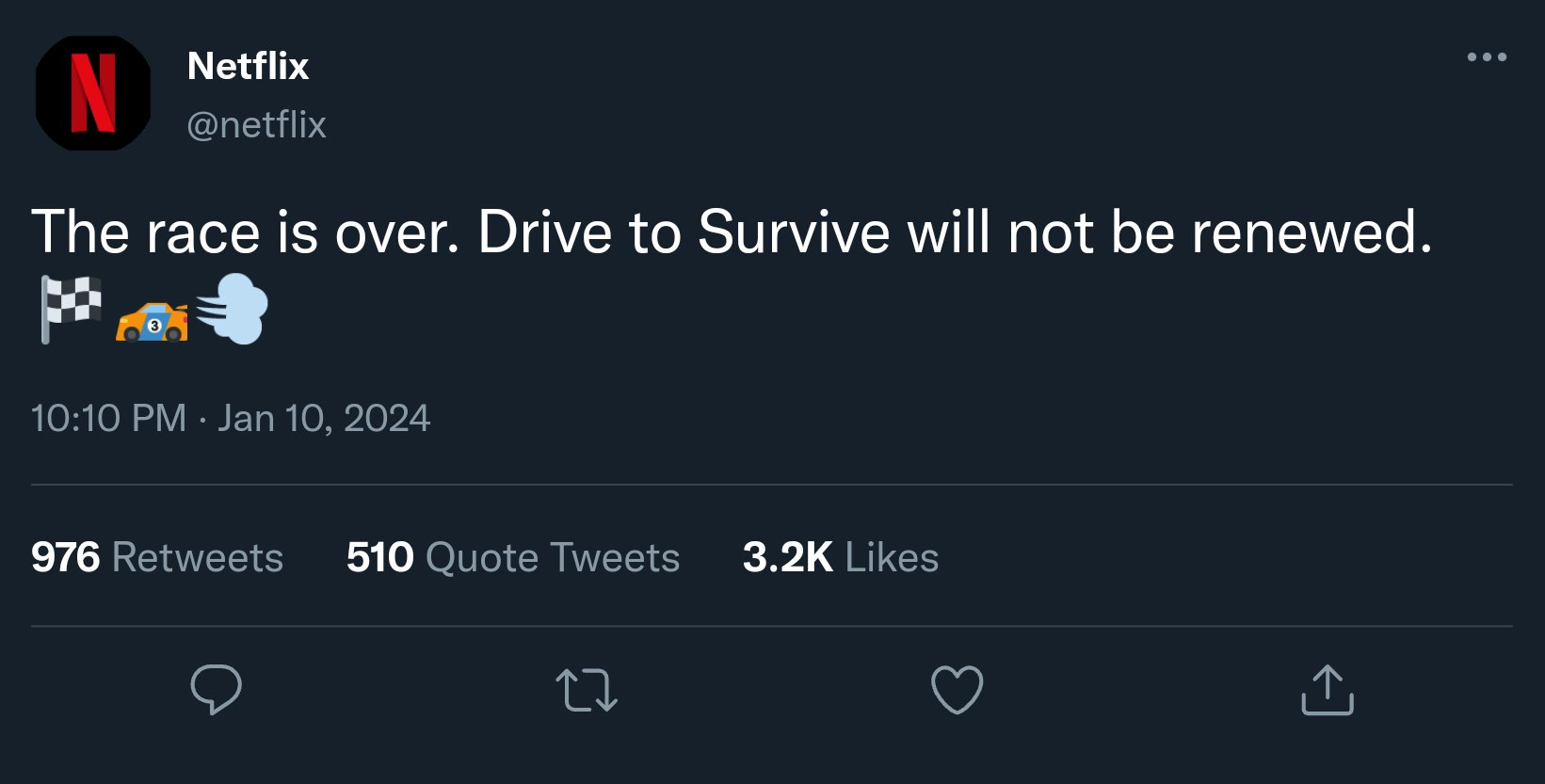The height and width of the screenshot is (784, 1545).
Task: Click the reply speech bubble icon
Action: [x=217, y=689]
